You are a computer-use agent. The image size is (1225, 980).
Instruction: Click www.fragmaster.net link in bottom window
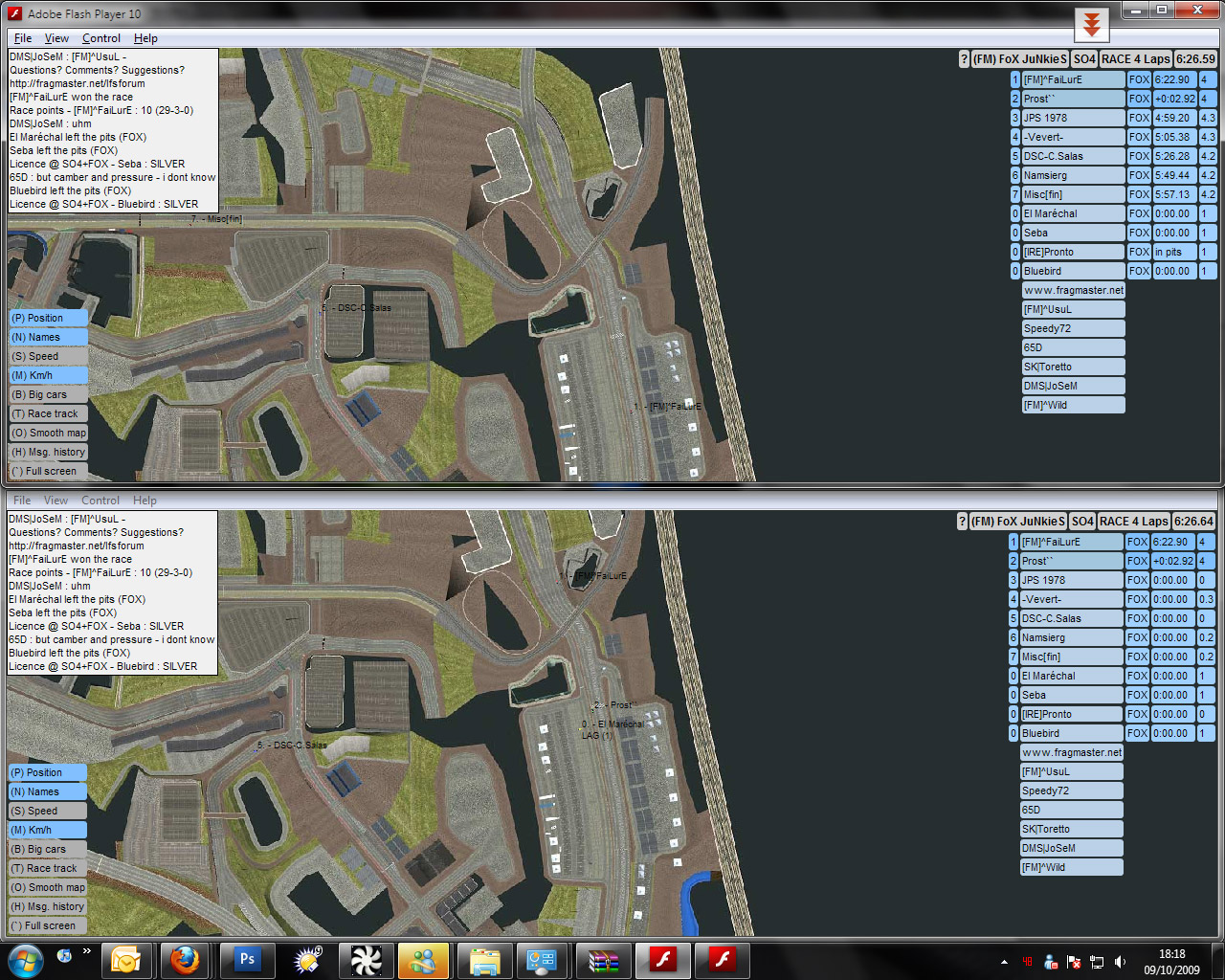tap(1072, 752)
